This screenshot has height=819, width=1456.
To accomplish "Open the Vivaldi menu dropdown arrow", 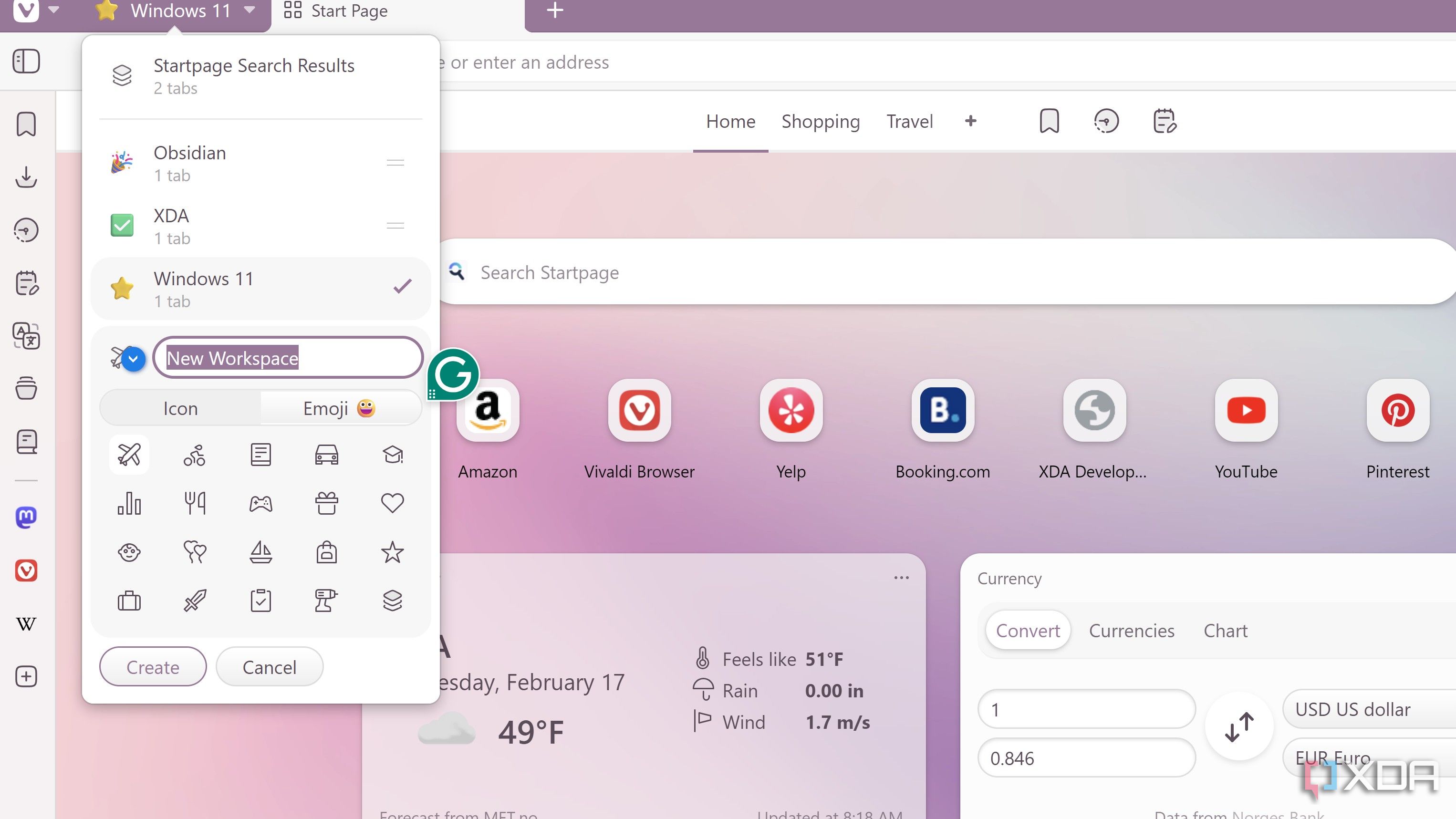I will click(54, 10).
